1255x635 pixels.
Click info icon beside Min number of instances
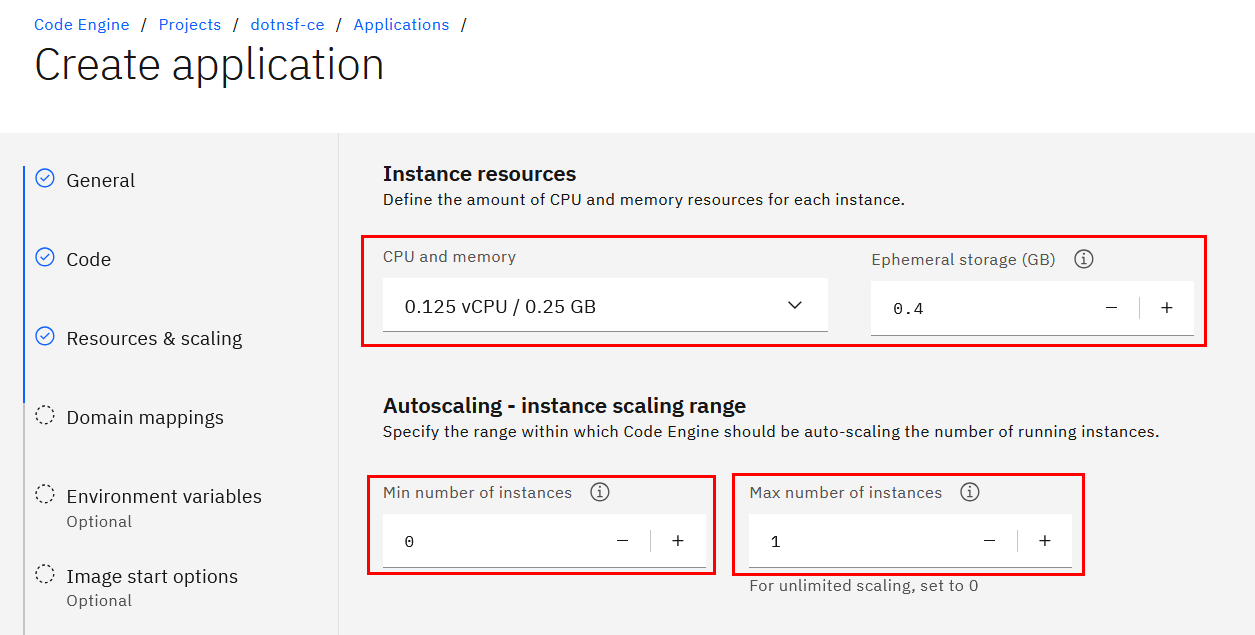(x=600, y=492)
